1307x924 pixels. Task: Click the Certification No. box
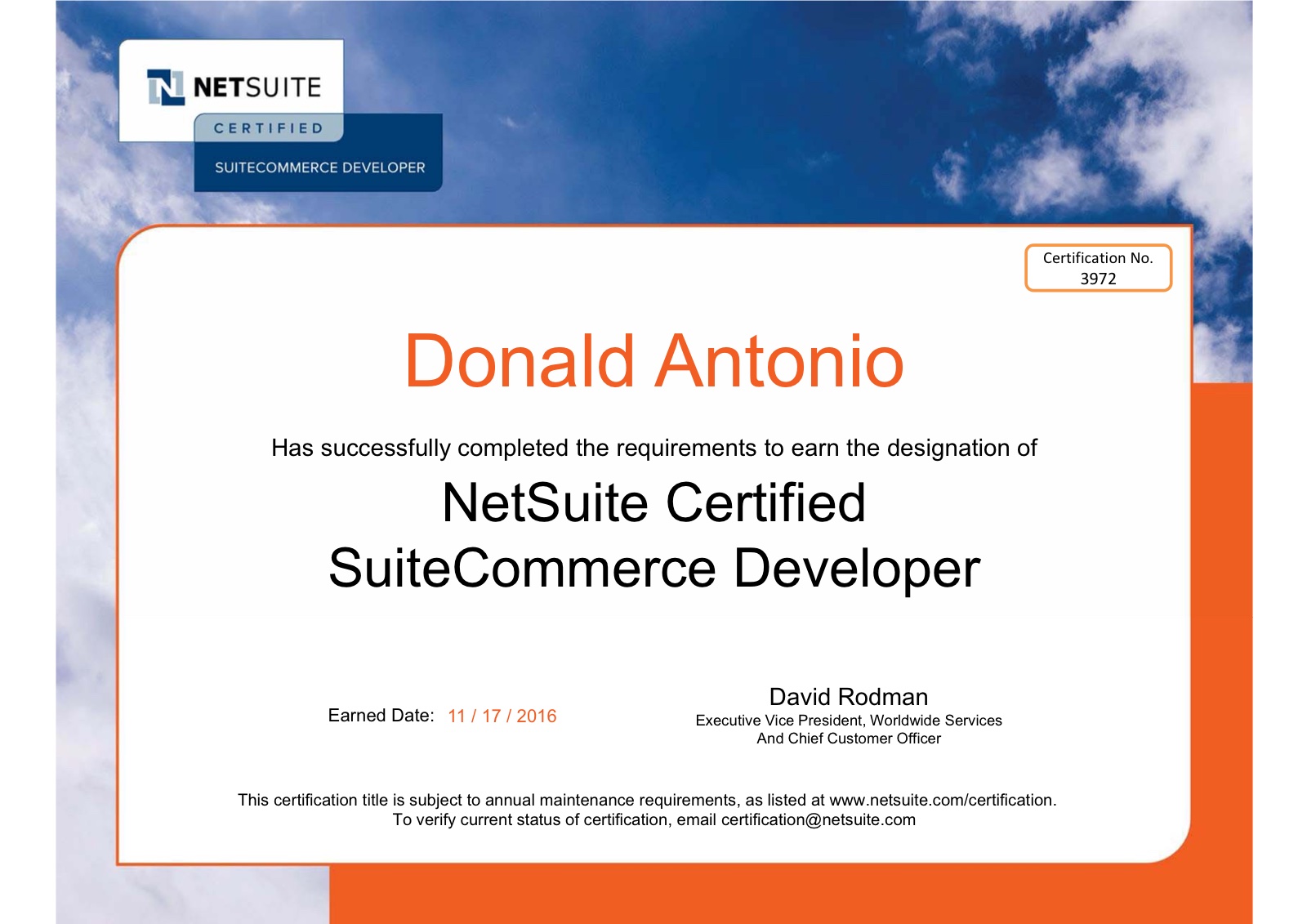pos(1098,268)
